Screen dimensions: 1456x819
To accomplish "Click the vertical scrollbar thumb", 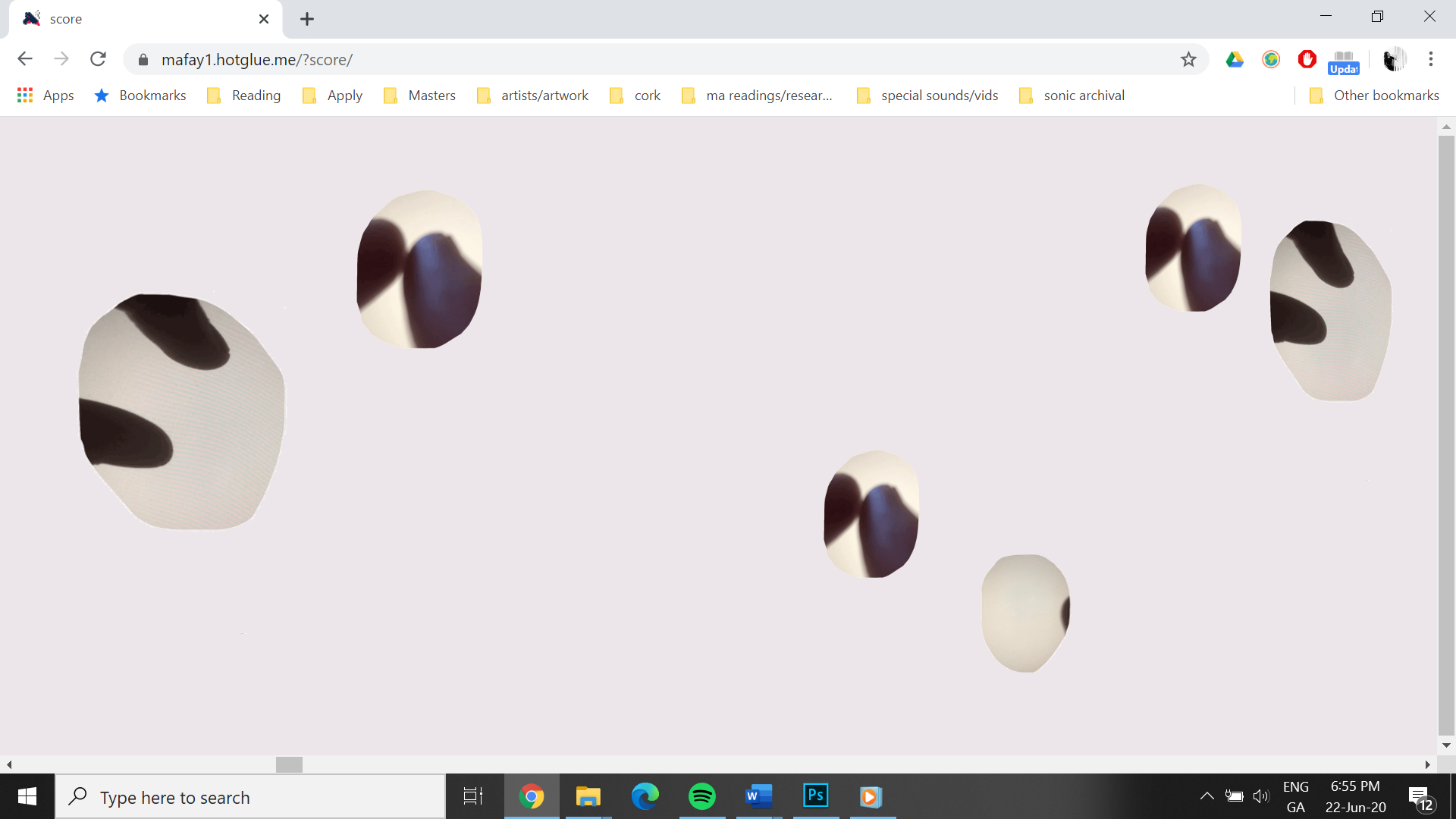I will (x=1446, y=435).
